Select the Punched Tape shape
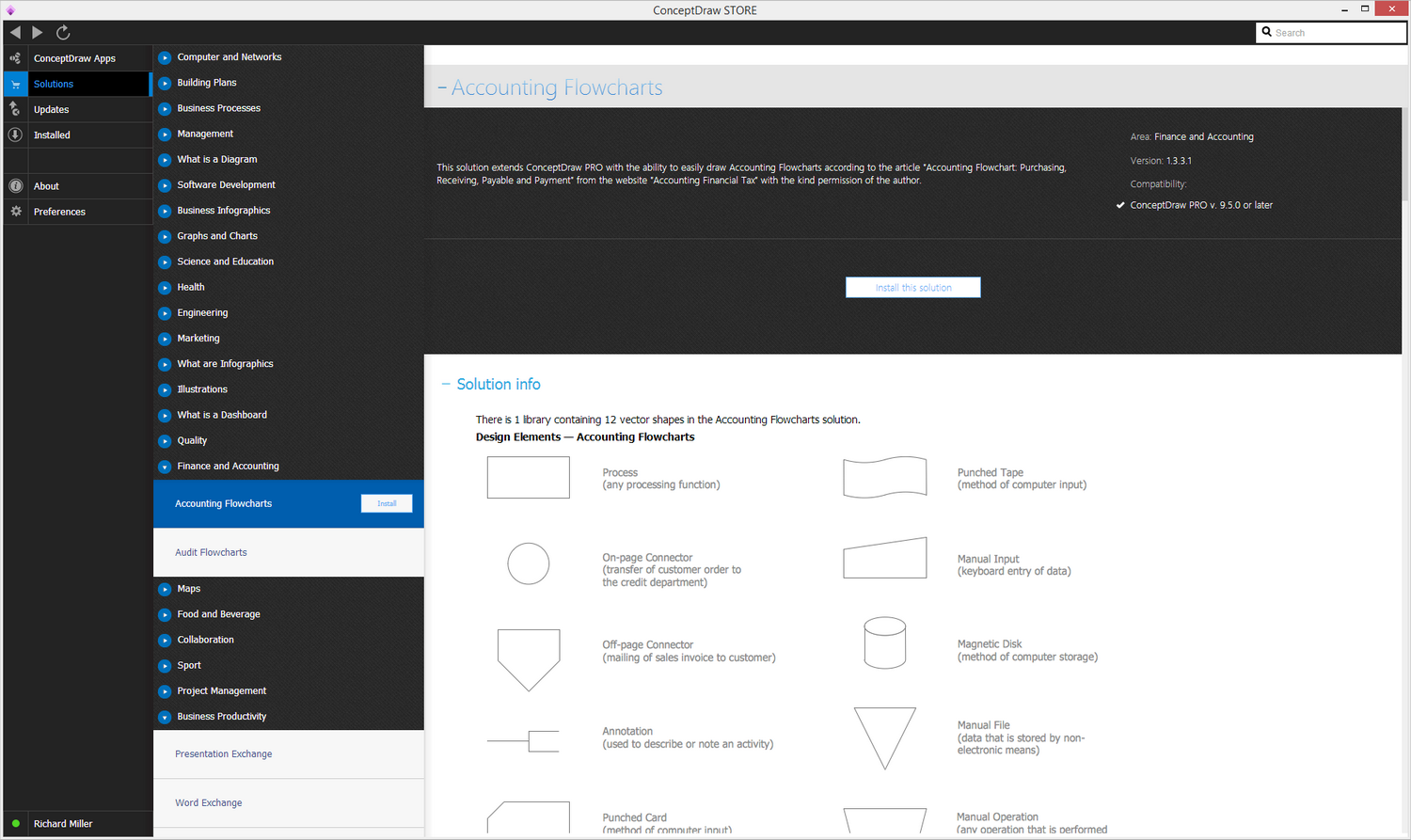The image size is (1411, 840). click(x=885, y=478)
